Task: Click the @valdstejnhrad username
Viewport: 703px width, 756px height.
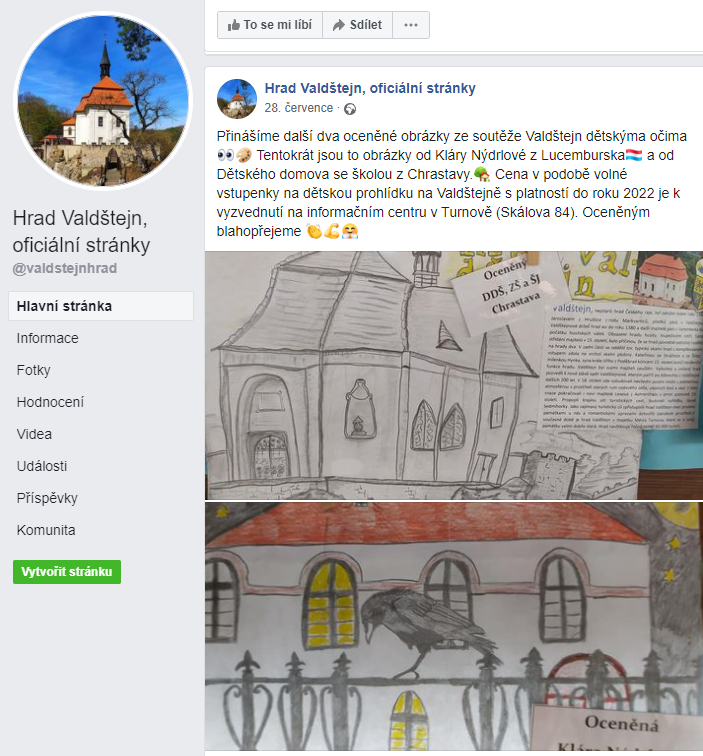Action: tap(65, 269)
